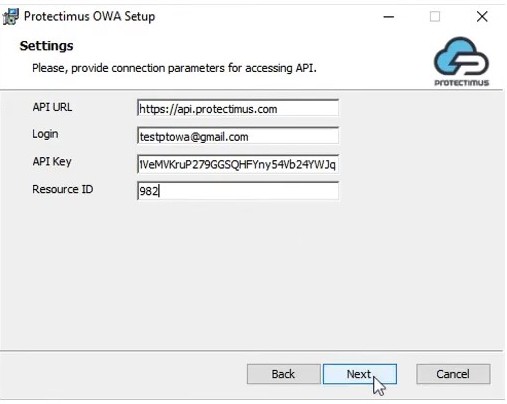Click the "Login" field label
Viewport: 507px width, 404px height.
click(x=45, y=134)
